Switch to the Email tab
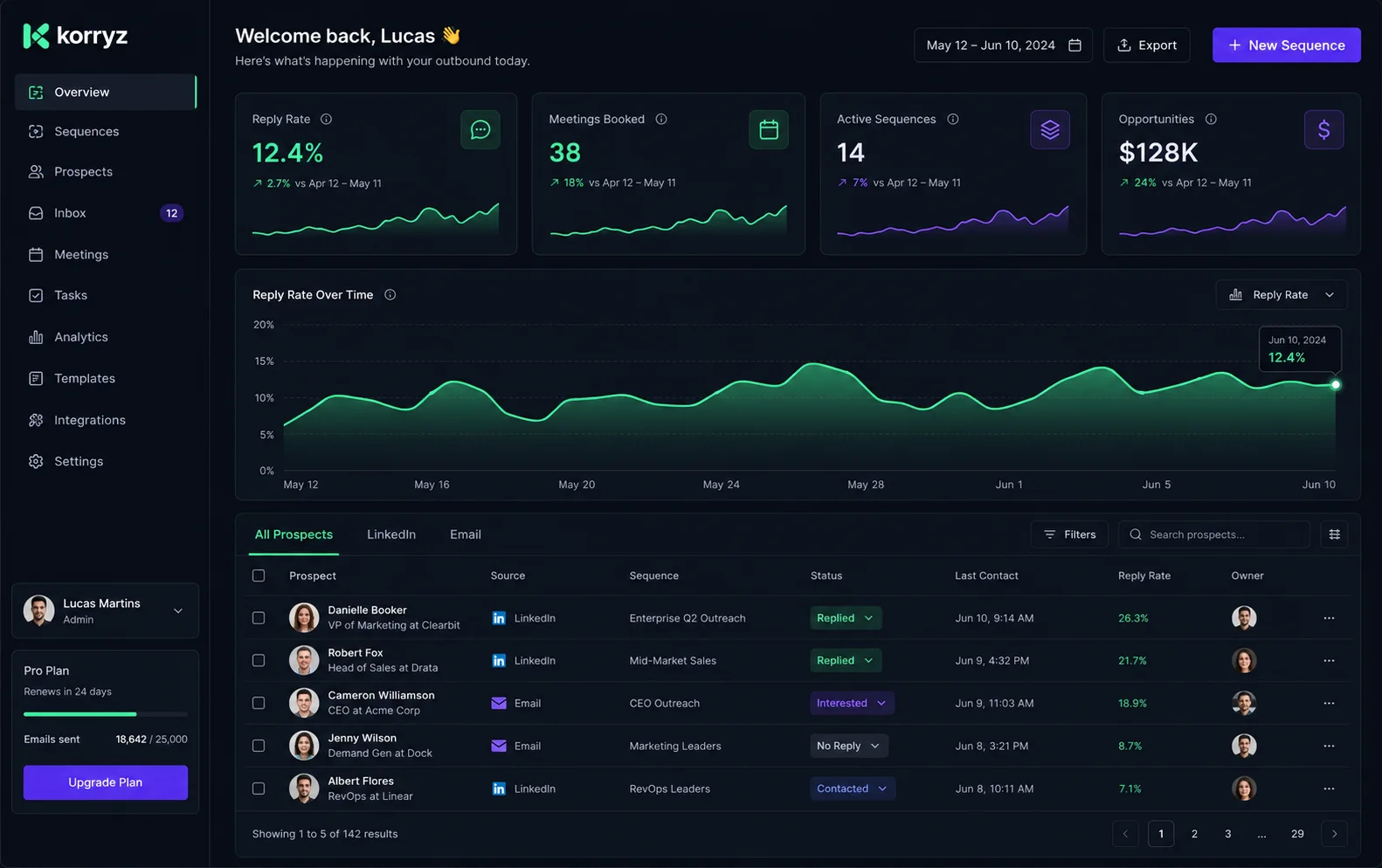The width and height of the screenshot is (1382, 868). click(466, 534)
